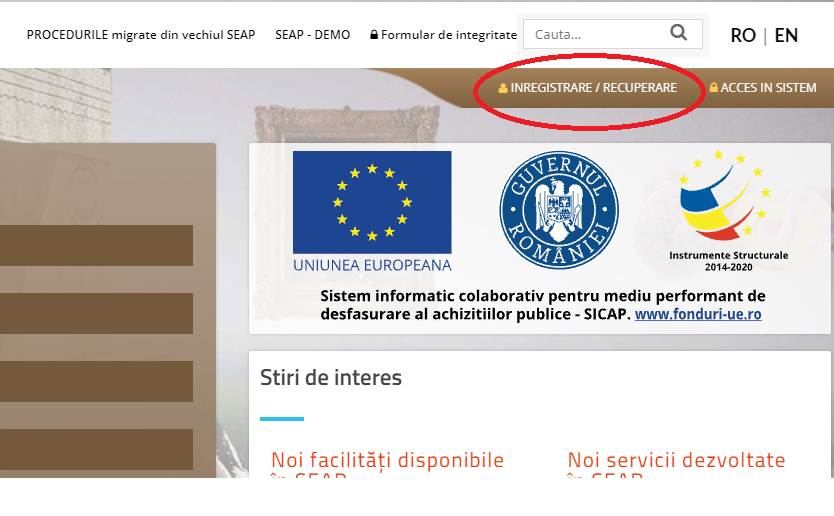834x516 pixels.
Task: Open Noi facilități disponibile news article
Action: [387, 464]
